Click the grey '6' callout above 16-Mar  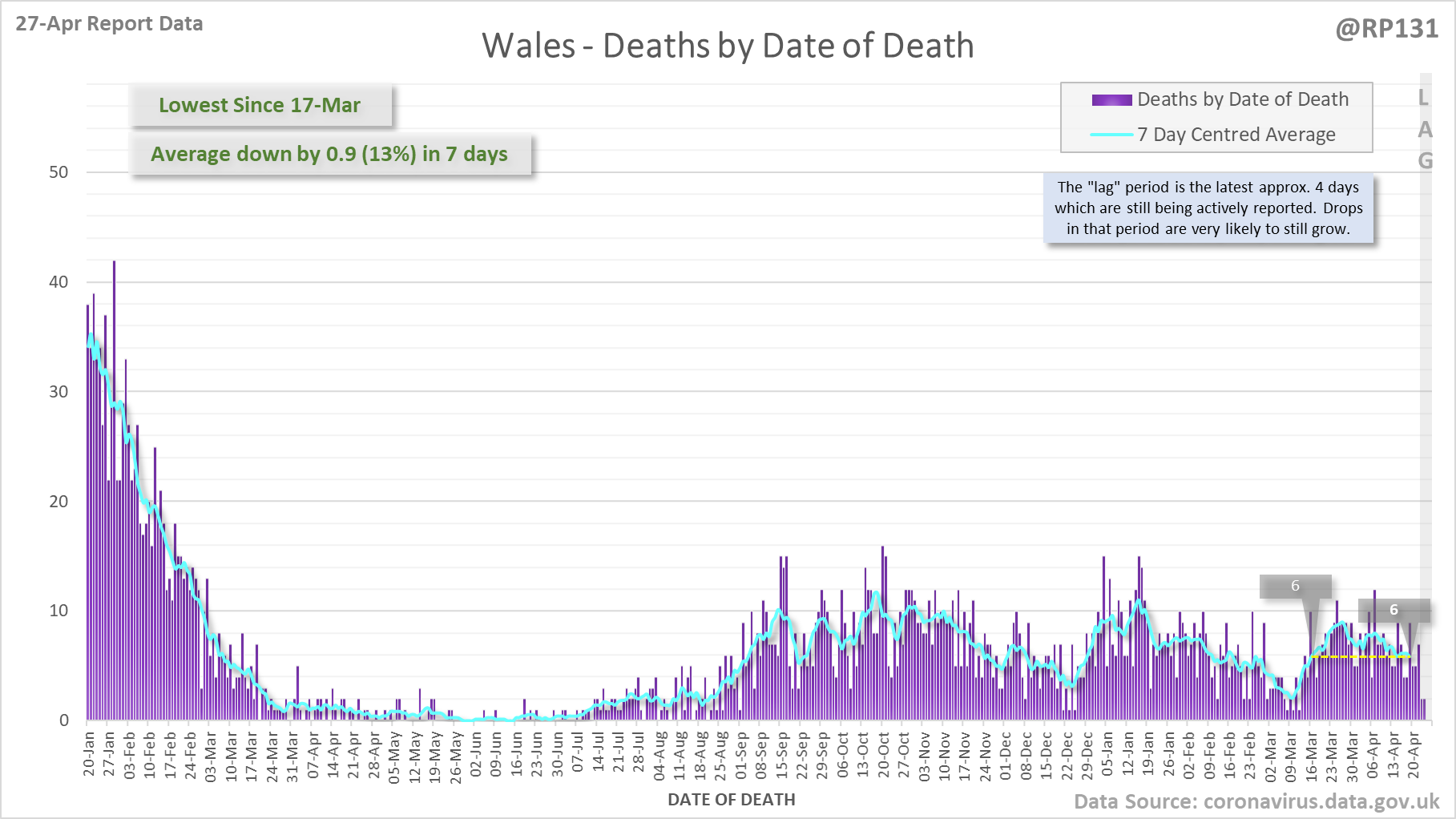tap(1295, 586)
